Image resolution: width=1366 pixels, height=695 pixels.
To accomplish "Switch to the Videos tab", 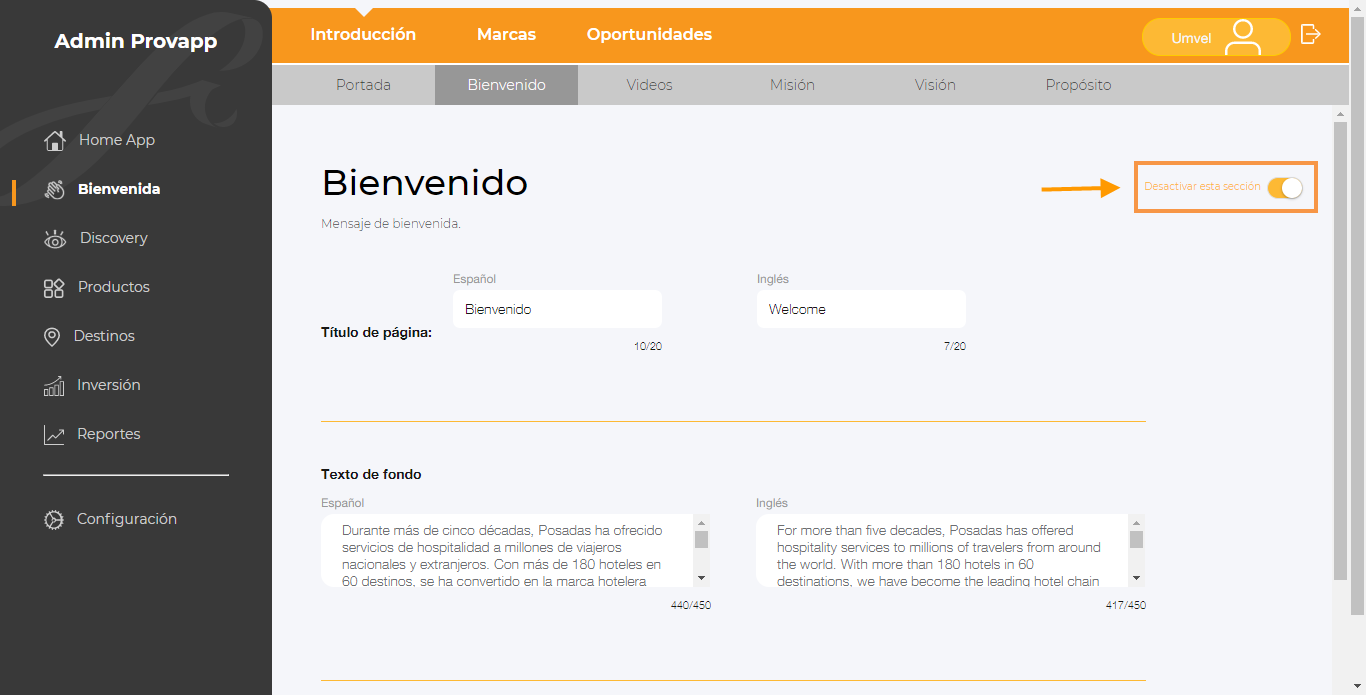I will 649,85.
